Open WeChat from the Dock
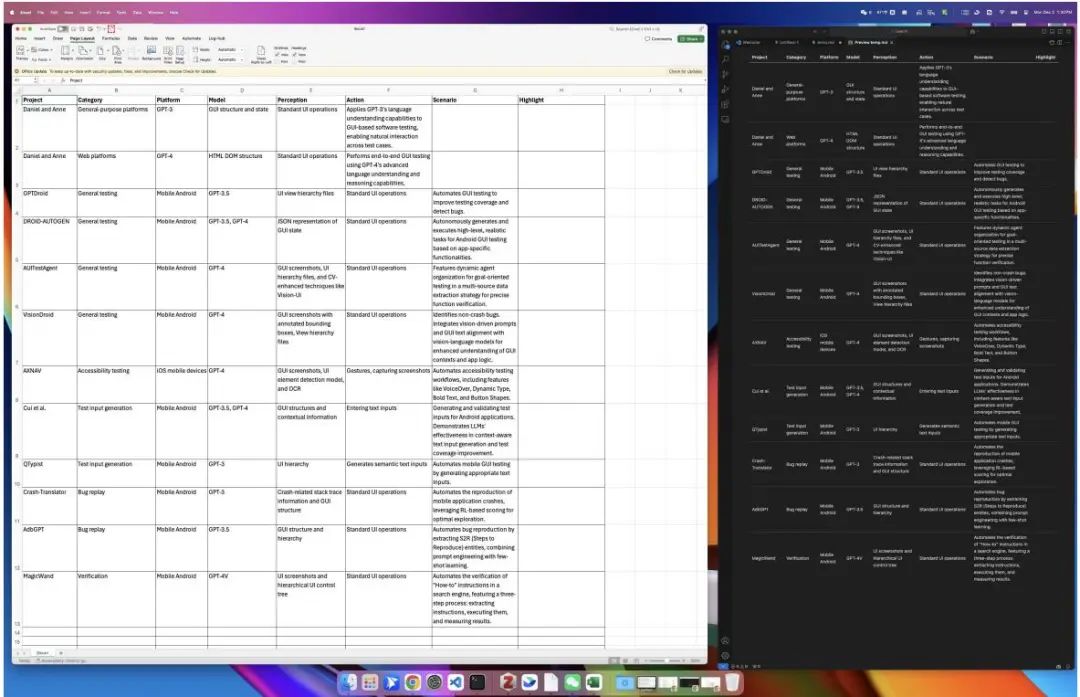 coord(572,683)
